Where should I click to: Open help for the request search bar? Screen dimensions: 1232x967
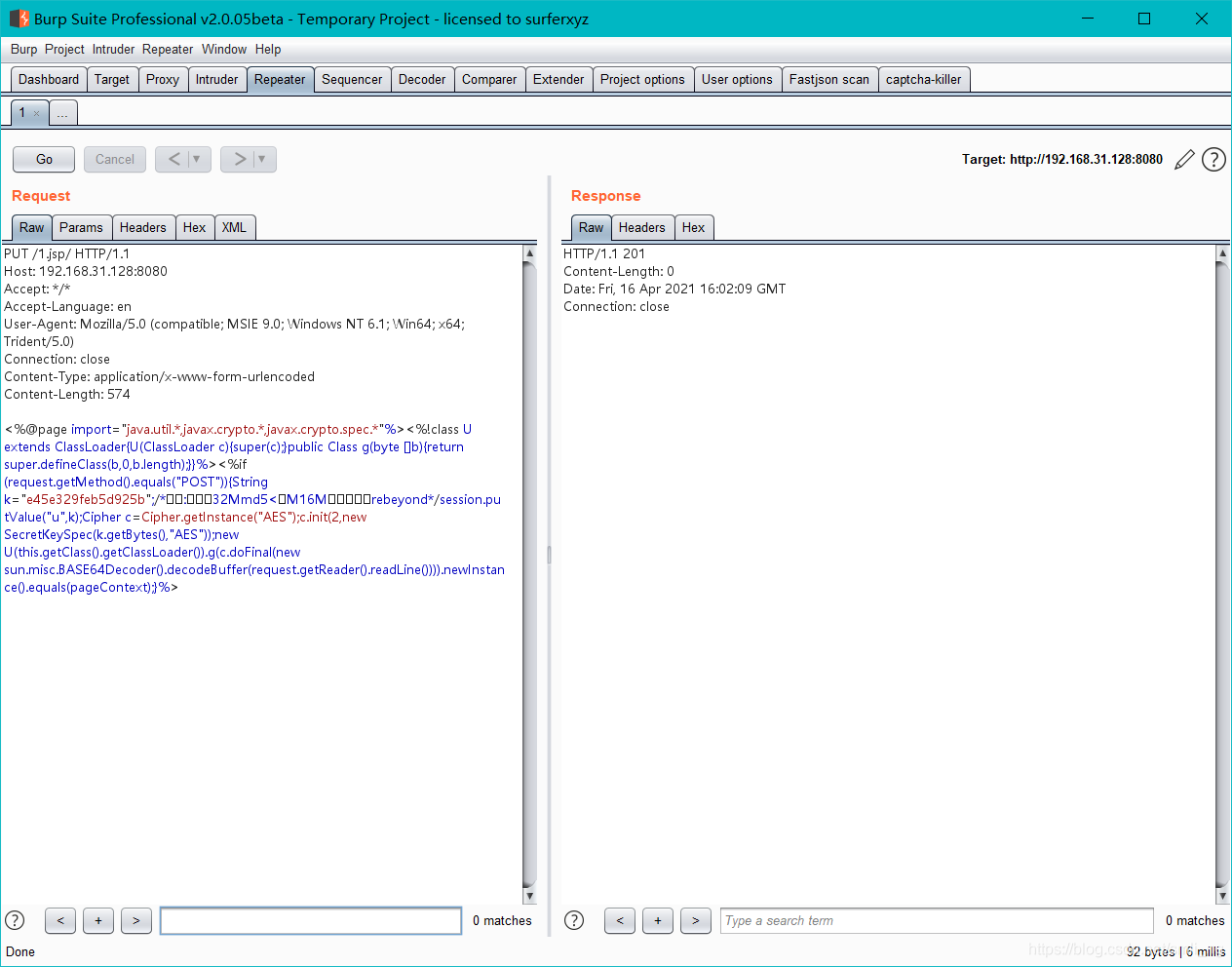click(x=15, y=920)
